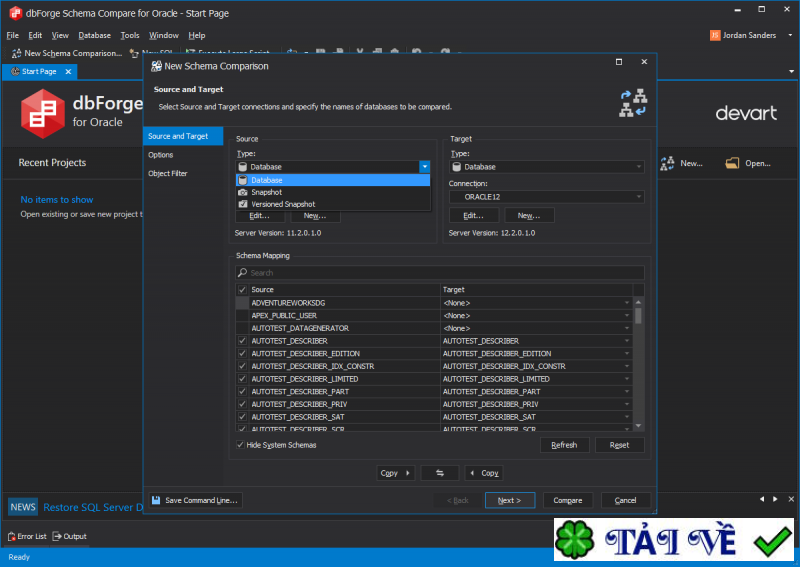Click the swap source and target icon button
The width and height of the screenshot is (800, 567).
click(x=439, y=473)
